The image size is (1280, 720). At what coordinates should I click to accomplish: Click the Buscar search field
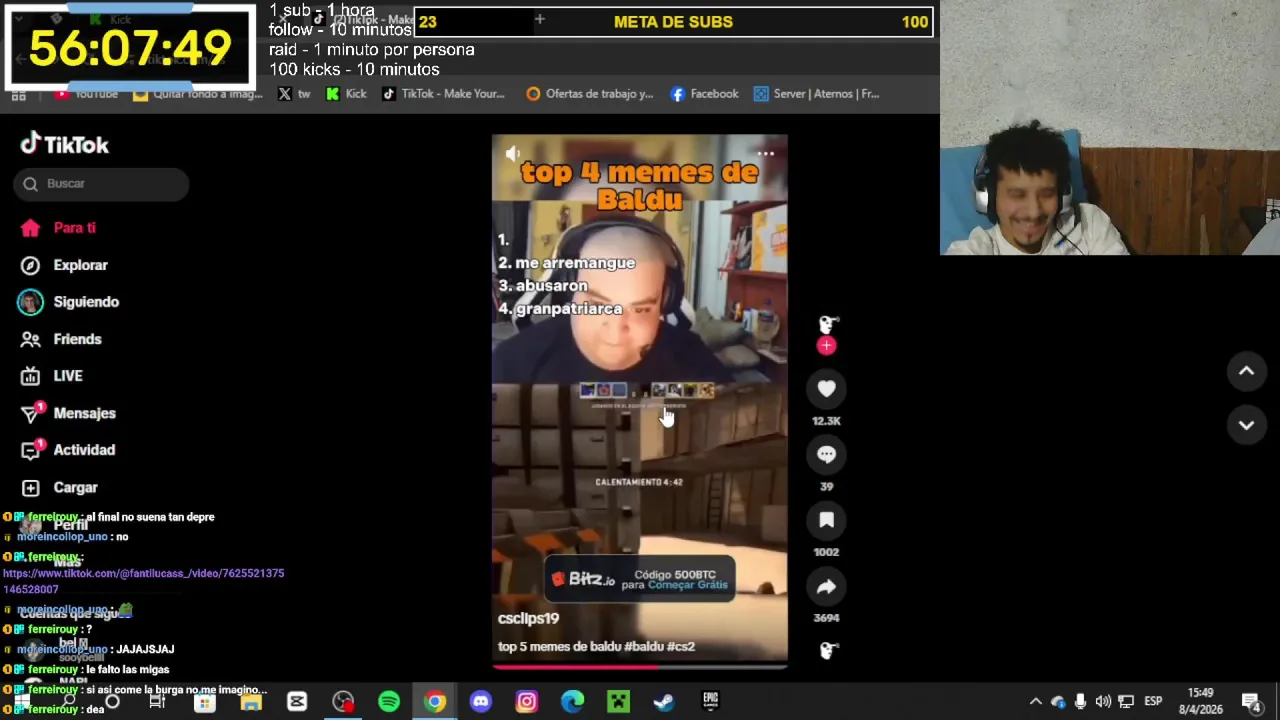click(x=101, y=184)
